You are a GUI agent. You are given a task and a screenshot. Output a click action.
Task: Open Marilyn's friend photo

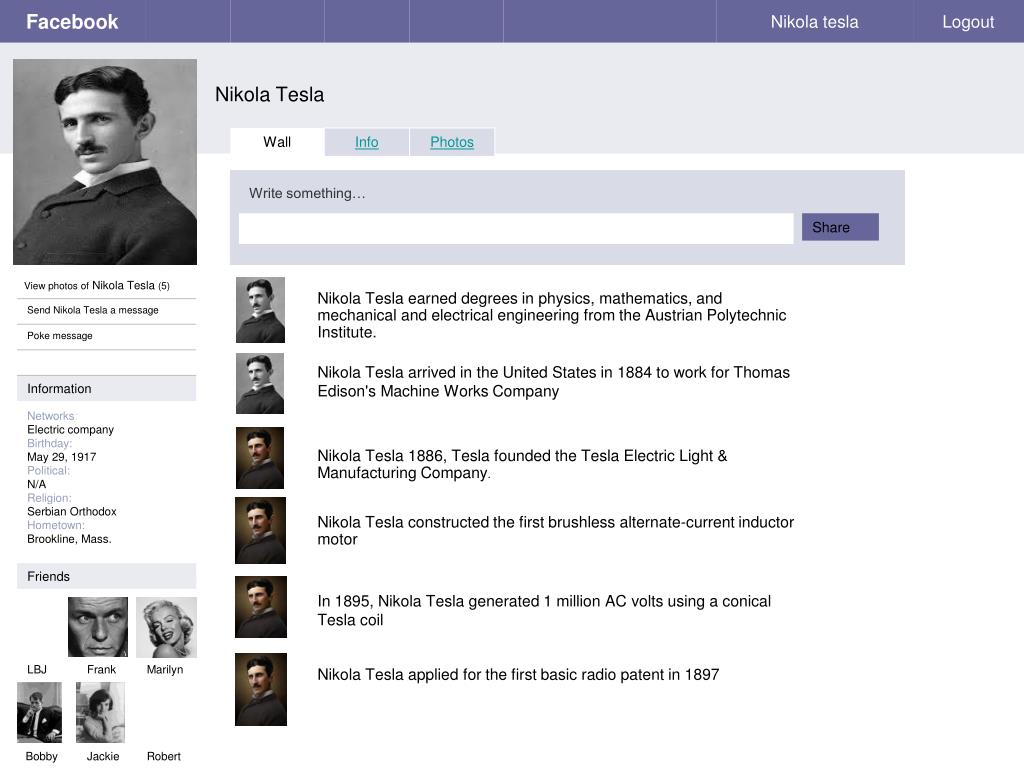coord(166,627)
